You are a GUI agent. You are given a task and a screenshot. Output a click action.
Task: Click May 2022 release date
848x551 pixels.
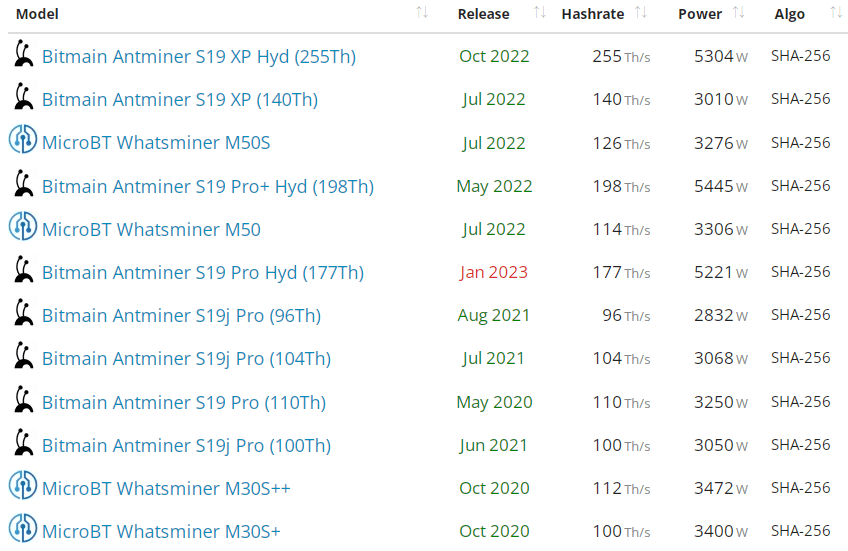494,187
